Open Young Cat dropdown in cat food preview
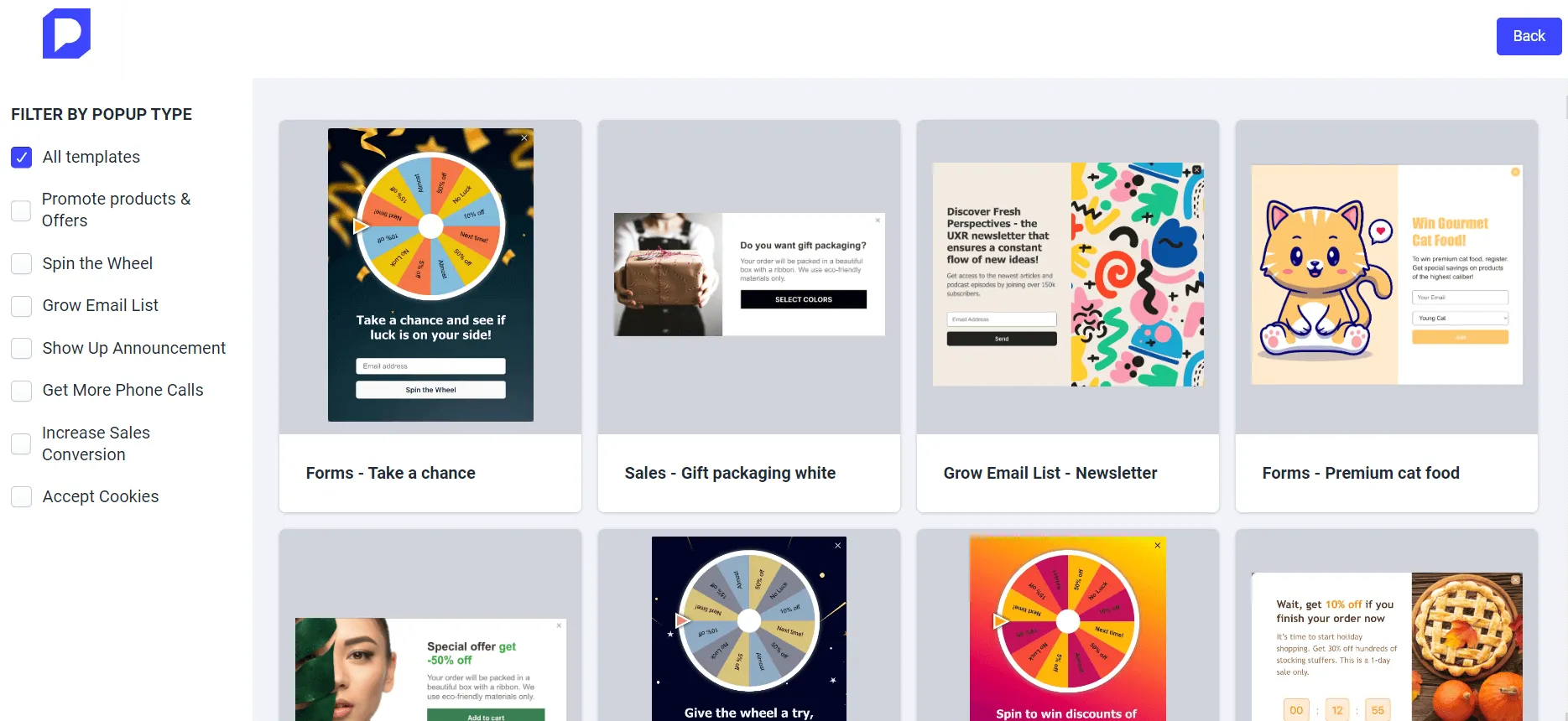 point(1460,318)
